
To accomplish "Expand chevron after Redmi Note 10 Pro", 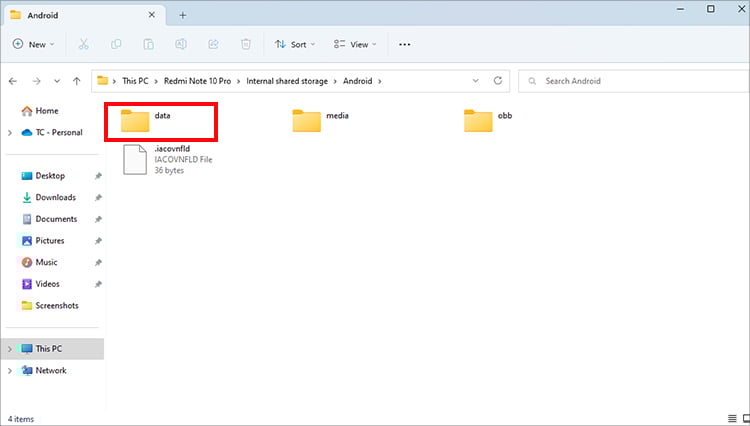I will (x=239, y=81).
